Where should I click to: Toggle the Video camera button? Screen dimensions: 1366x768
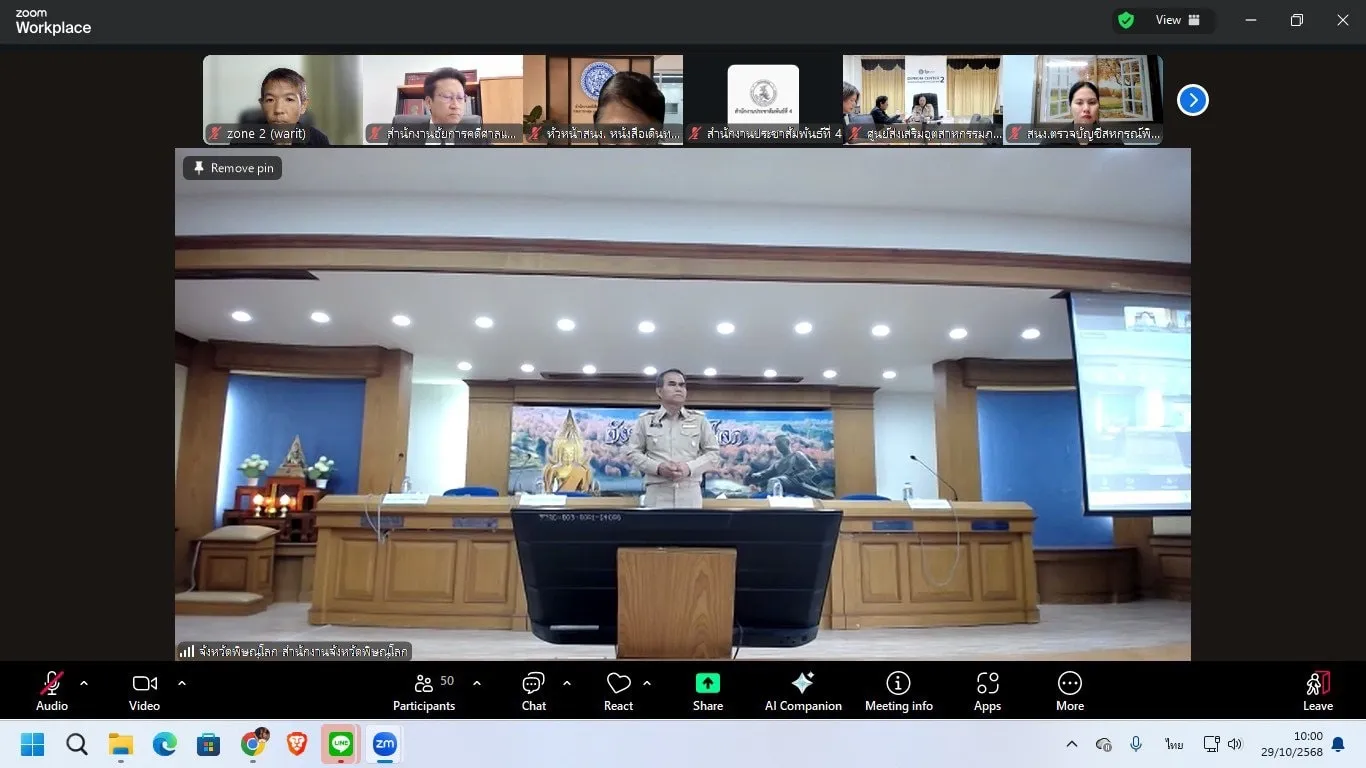click(145, 690)
